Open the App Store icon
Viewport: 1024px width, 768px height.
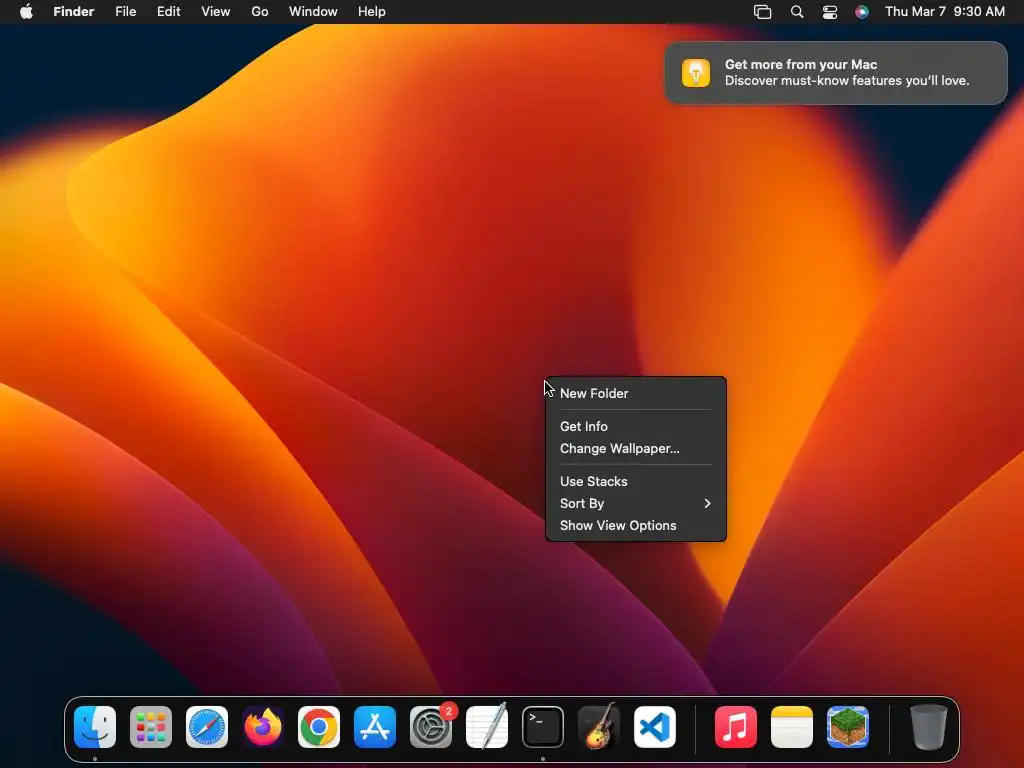point(375,726)
